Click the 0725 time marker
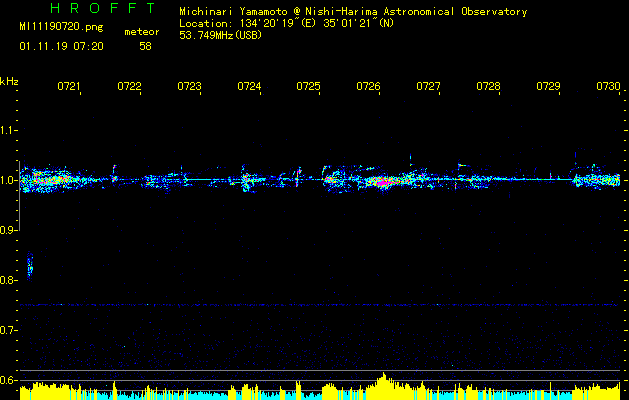629x400 pixels. [308, 86]
